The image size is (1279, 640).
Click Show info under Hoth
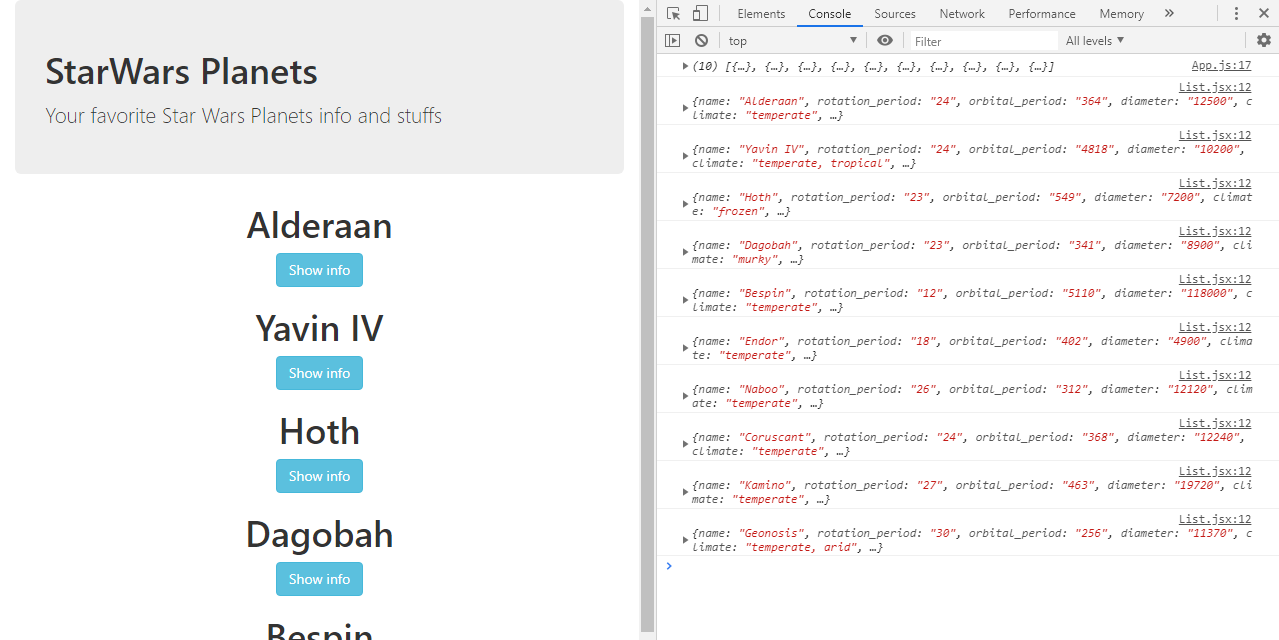click(319, 476)
